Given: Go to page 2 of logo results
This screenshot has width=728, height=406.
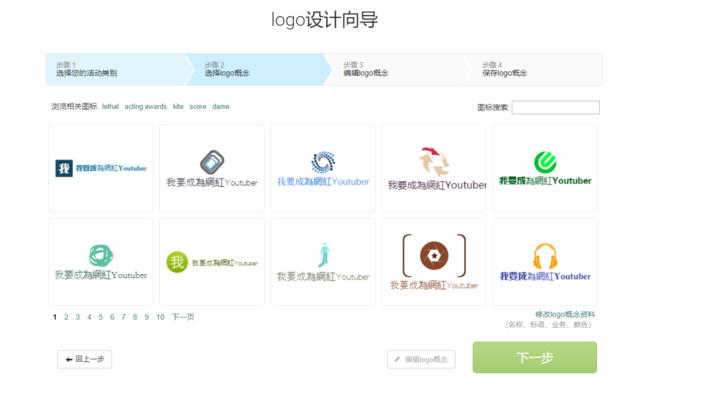Looking at the screenshot, I should point(66,317).
